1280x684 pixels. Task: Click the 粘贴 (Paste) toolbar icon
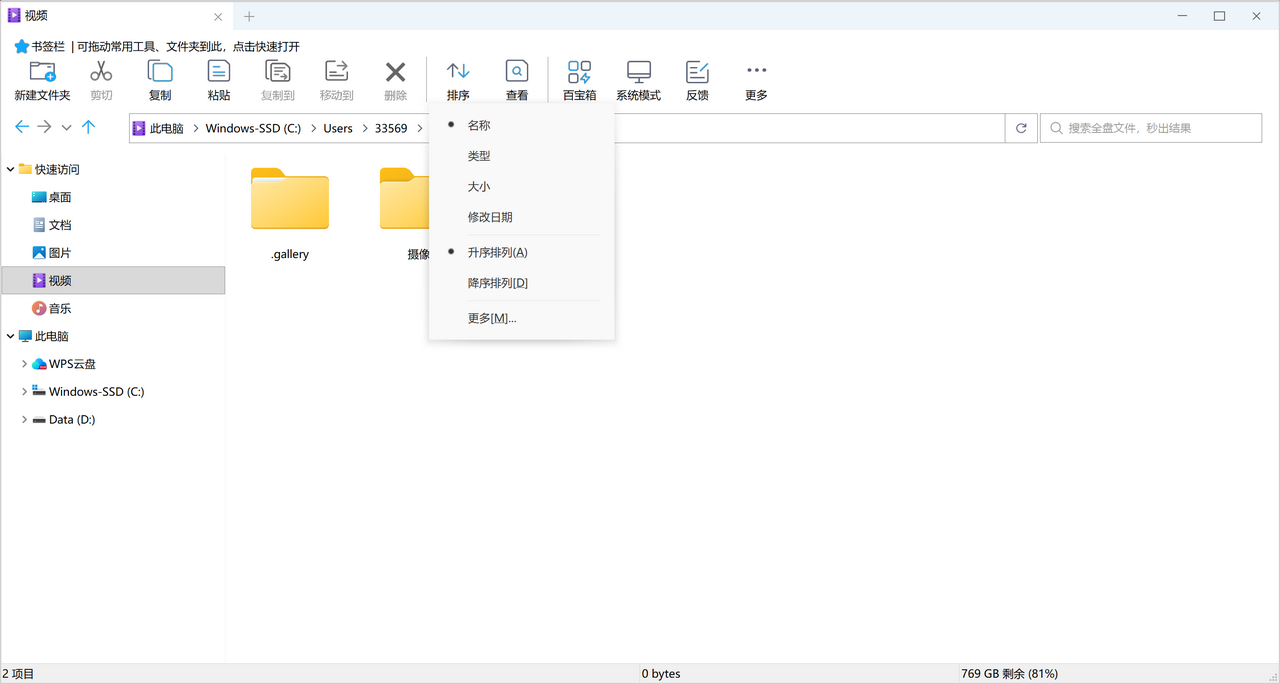click(218, 72)
